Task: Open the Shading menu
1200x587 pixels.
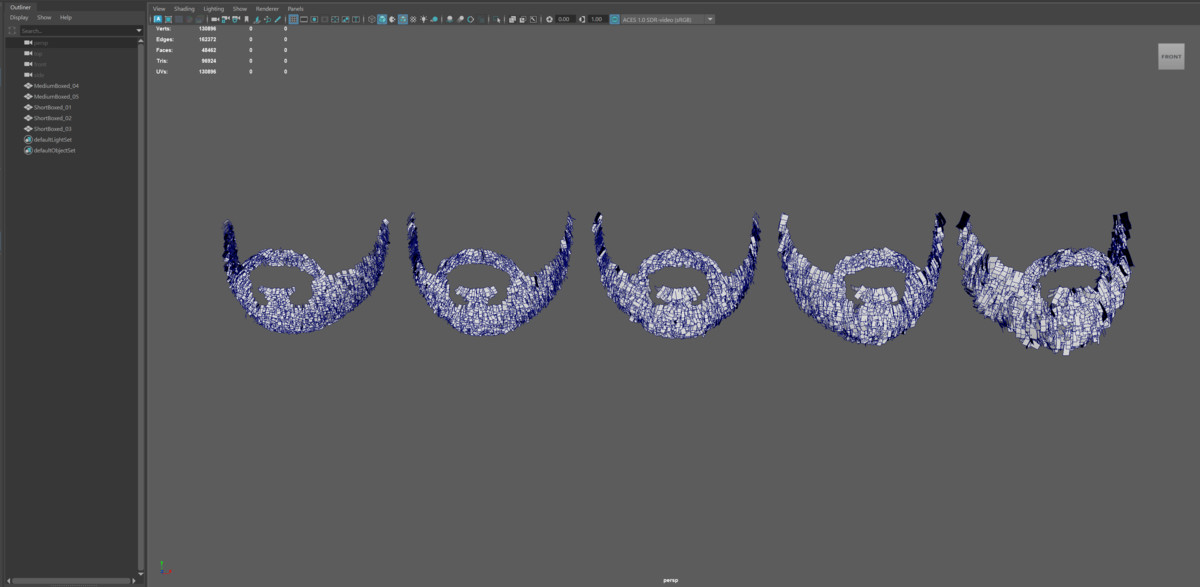Action: pyautogui.click(x=184, y=8)
